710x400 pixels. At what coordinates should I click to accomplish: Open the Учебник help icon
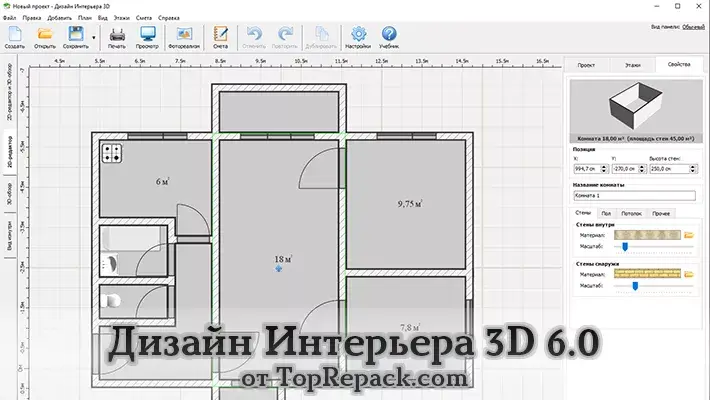tap(389, 37)
